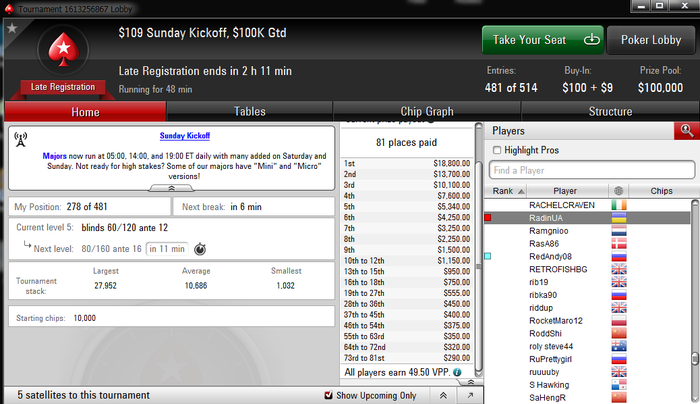Click the Take Your Seat button
Image resolution: width=700 pixels, height=404 pixels.
click(543, 40)
